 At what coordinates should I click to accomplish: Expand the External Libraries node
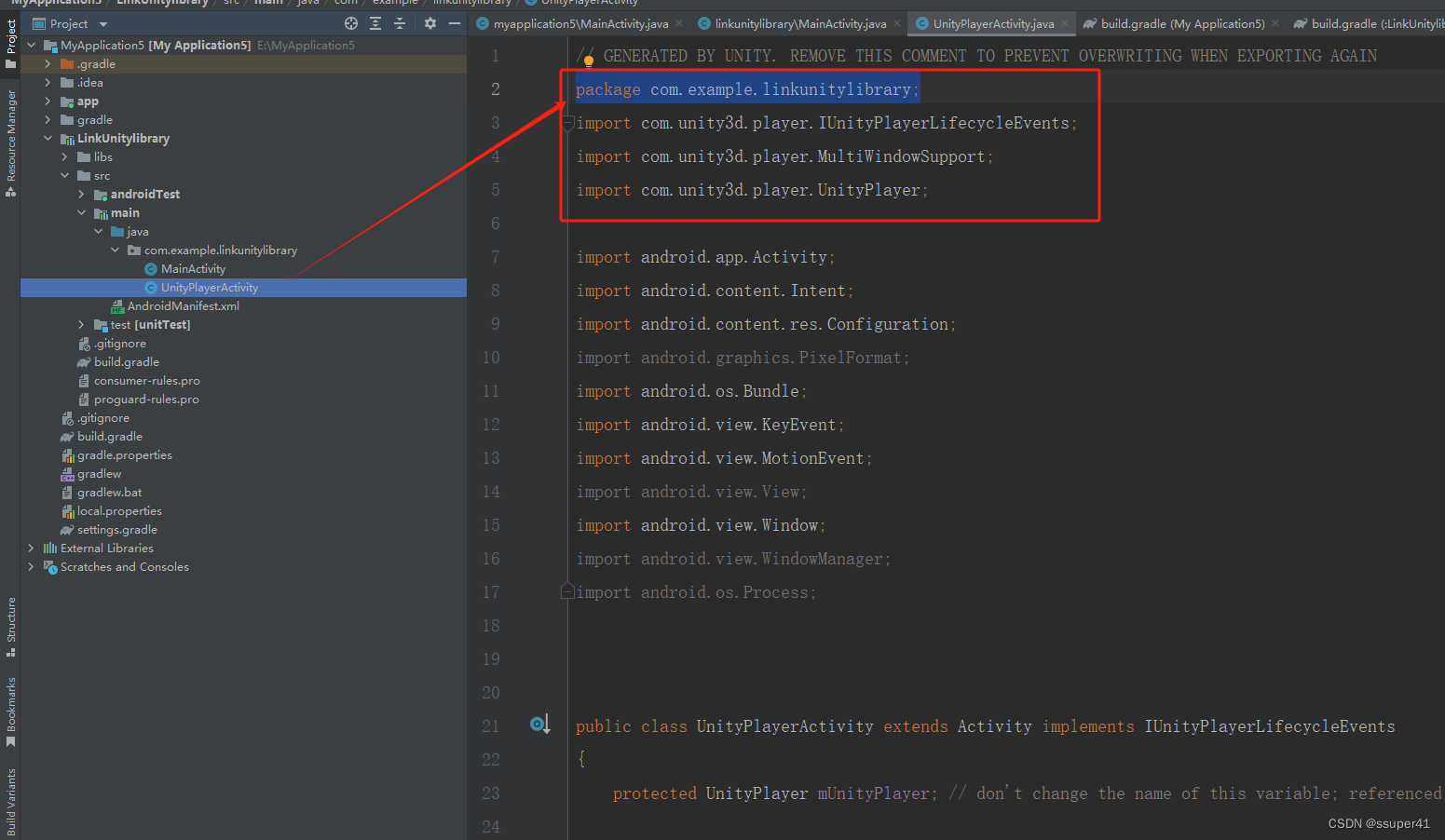point(31,548)
